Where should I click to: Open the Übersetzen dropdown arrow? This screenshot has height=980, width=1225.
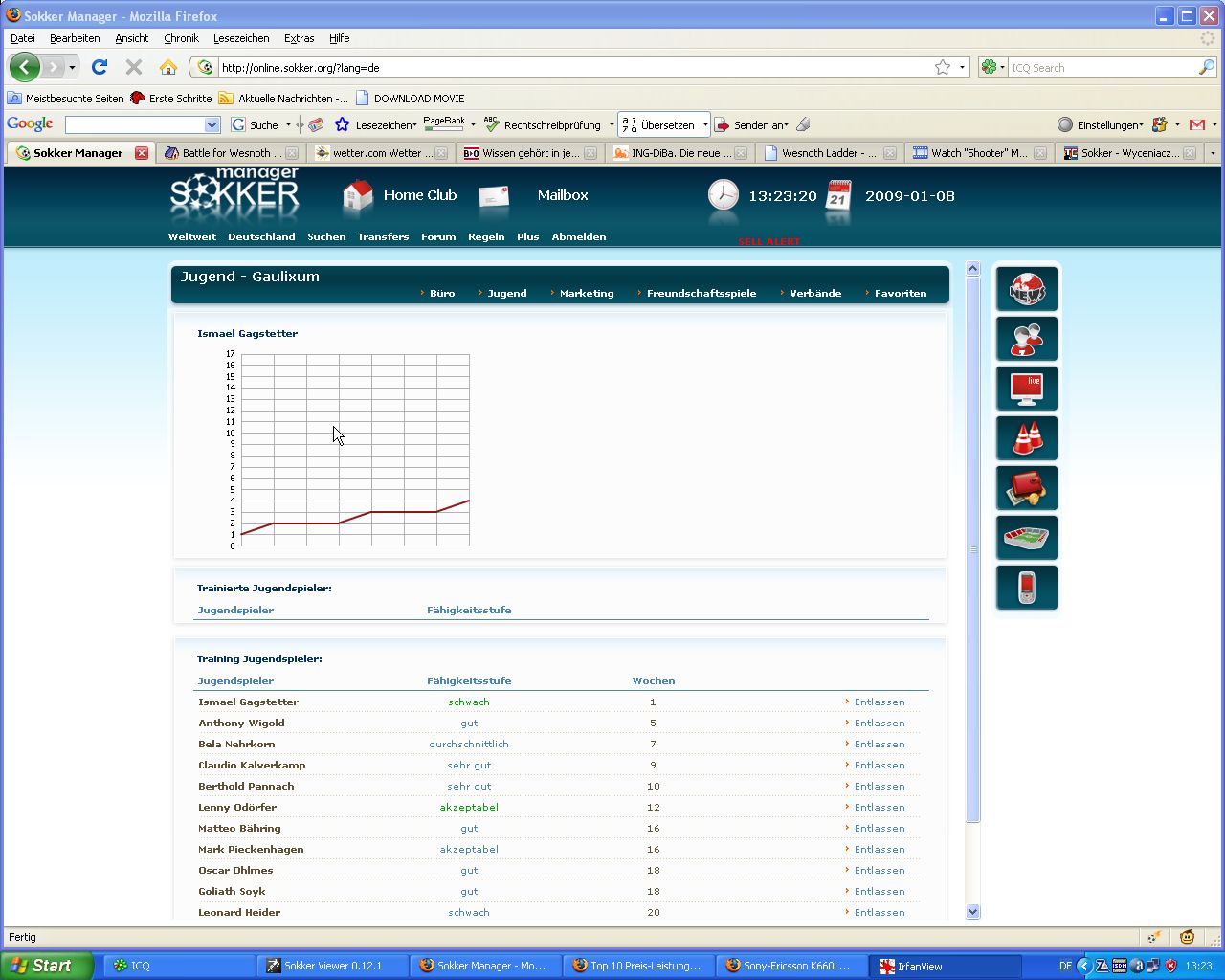click(705, 125)
